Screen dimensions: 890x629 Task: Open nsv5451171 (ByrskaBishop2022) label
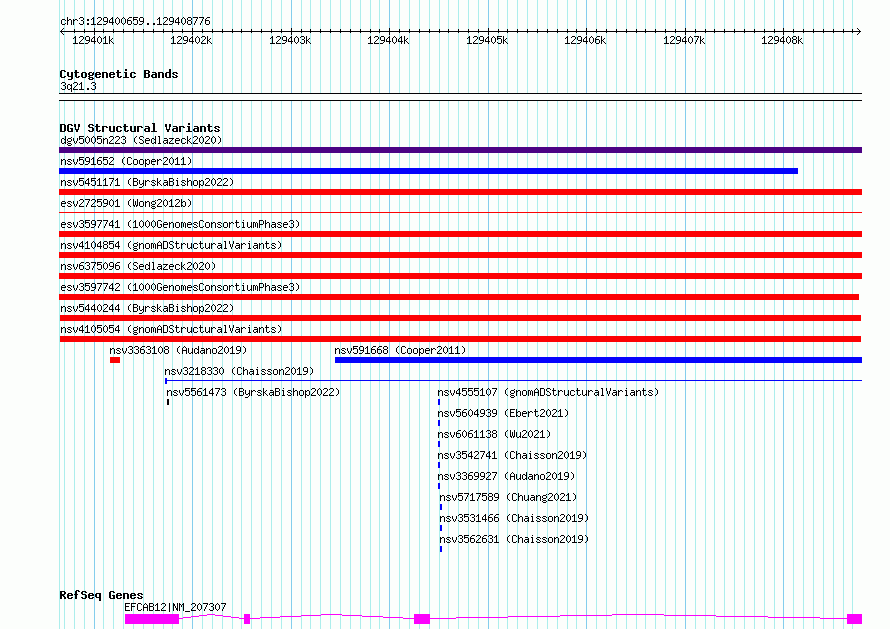click(147, 182)
